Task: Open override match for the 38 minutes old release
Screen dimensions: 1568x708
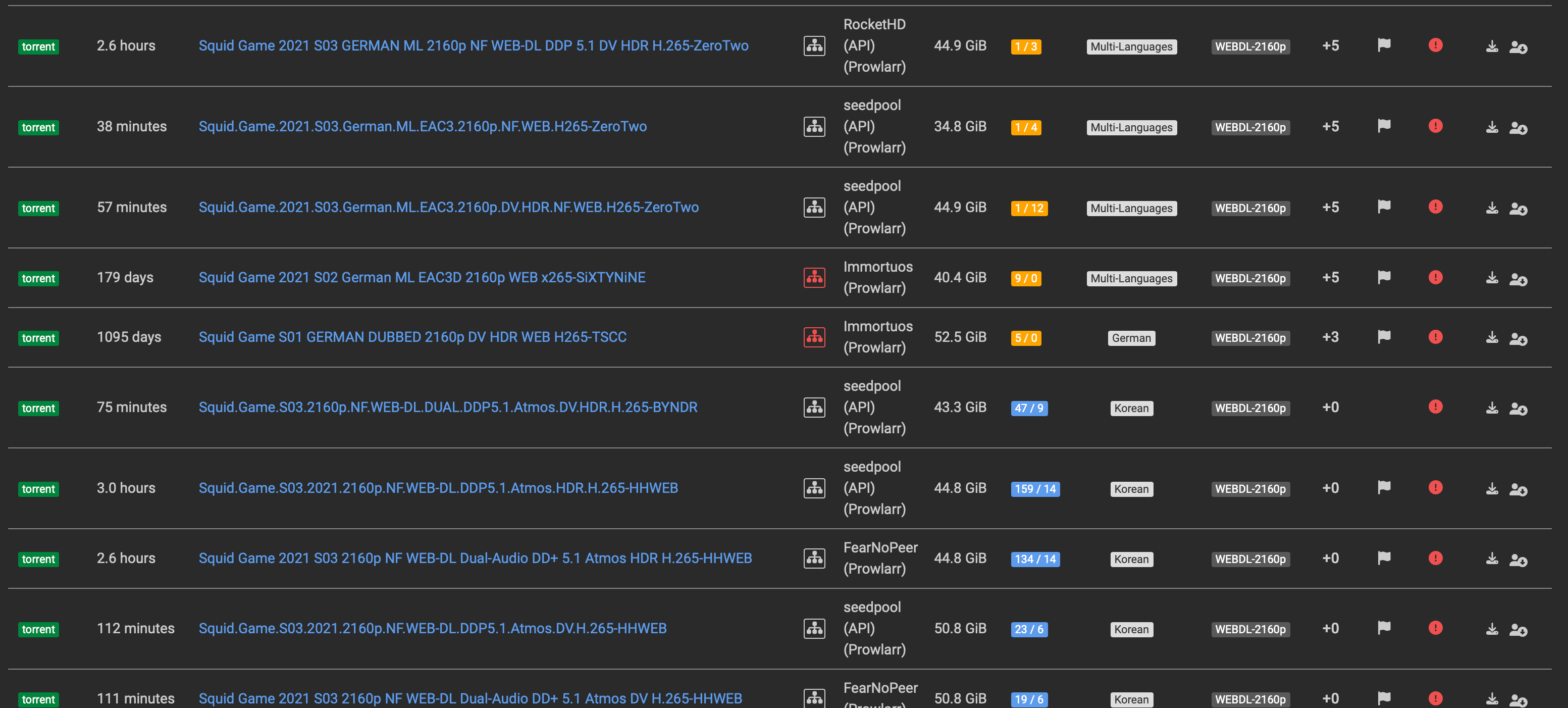Action: point(1518,128)
